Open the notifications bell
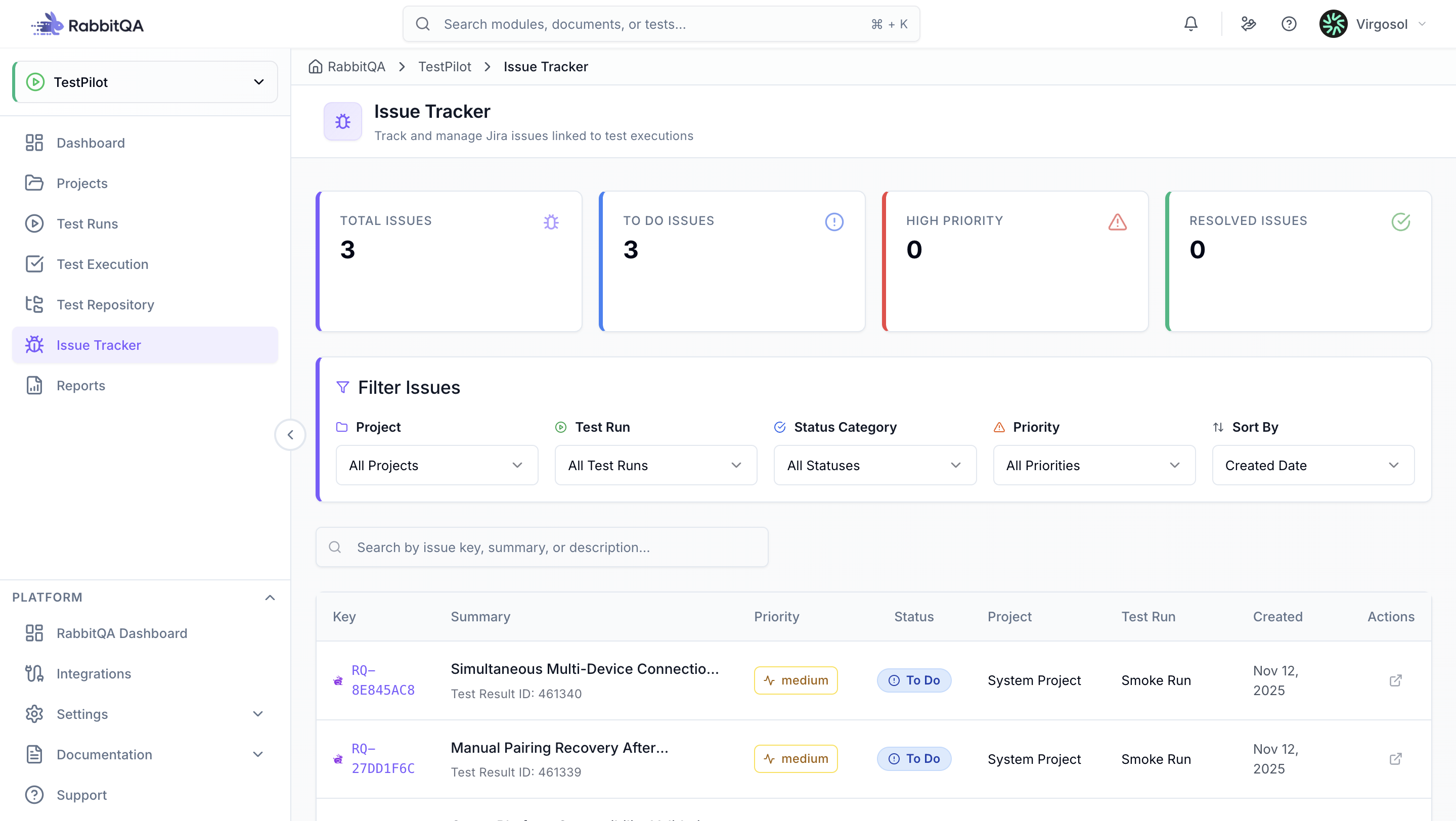 [1191, 24]
